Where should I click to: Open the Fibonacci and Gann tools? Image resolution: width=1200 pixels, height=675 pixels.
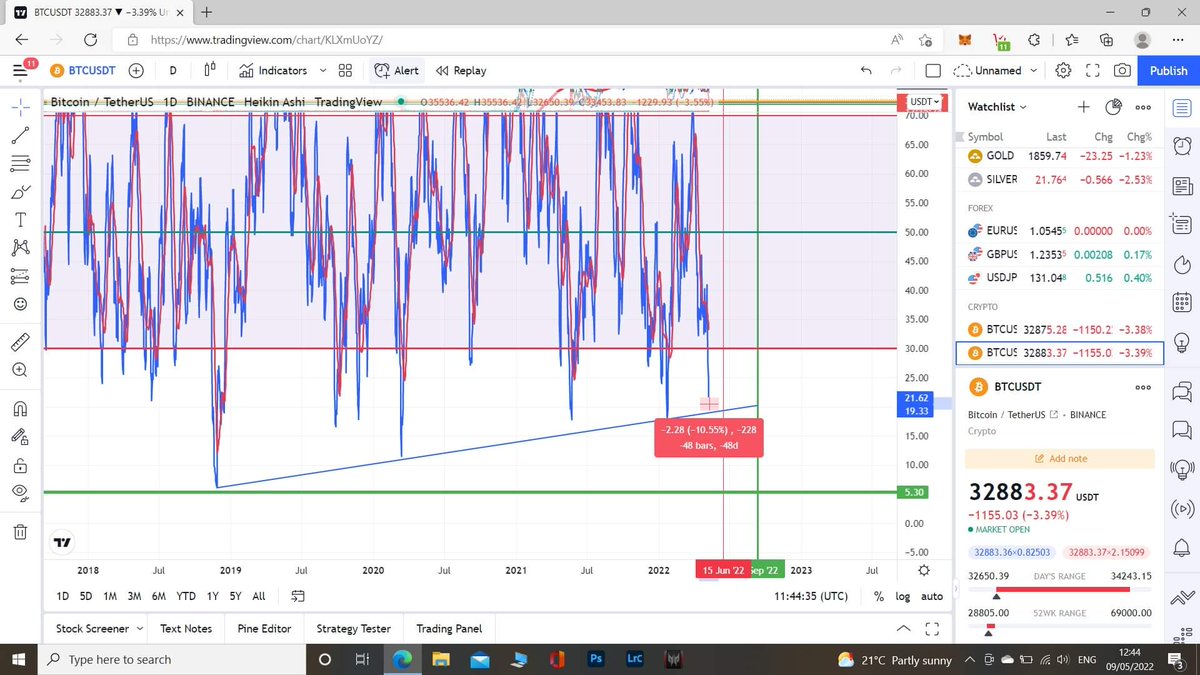21,163
